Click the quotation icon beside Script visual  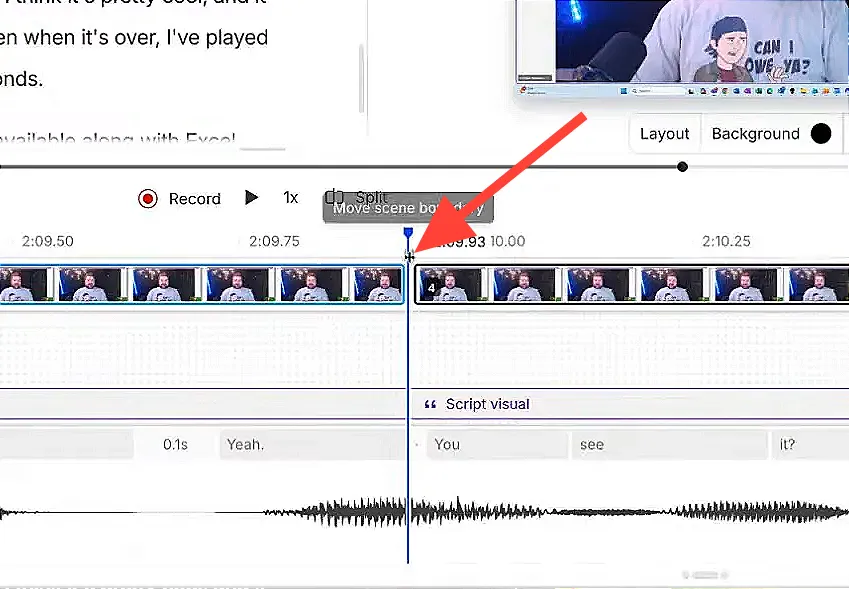pyautogui.click(x=430, y=404)
